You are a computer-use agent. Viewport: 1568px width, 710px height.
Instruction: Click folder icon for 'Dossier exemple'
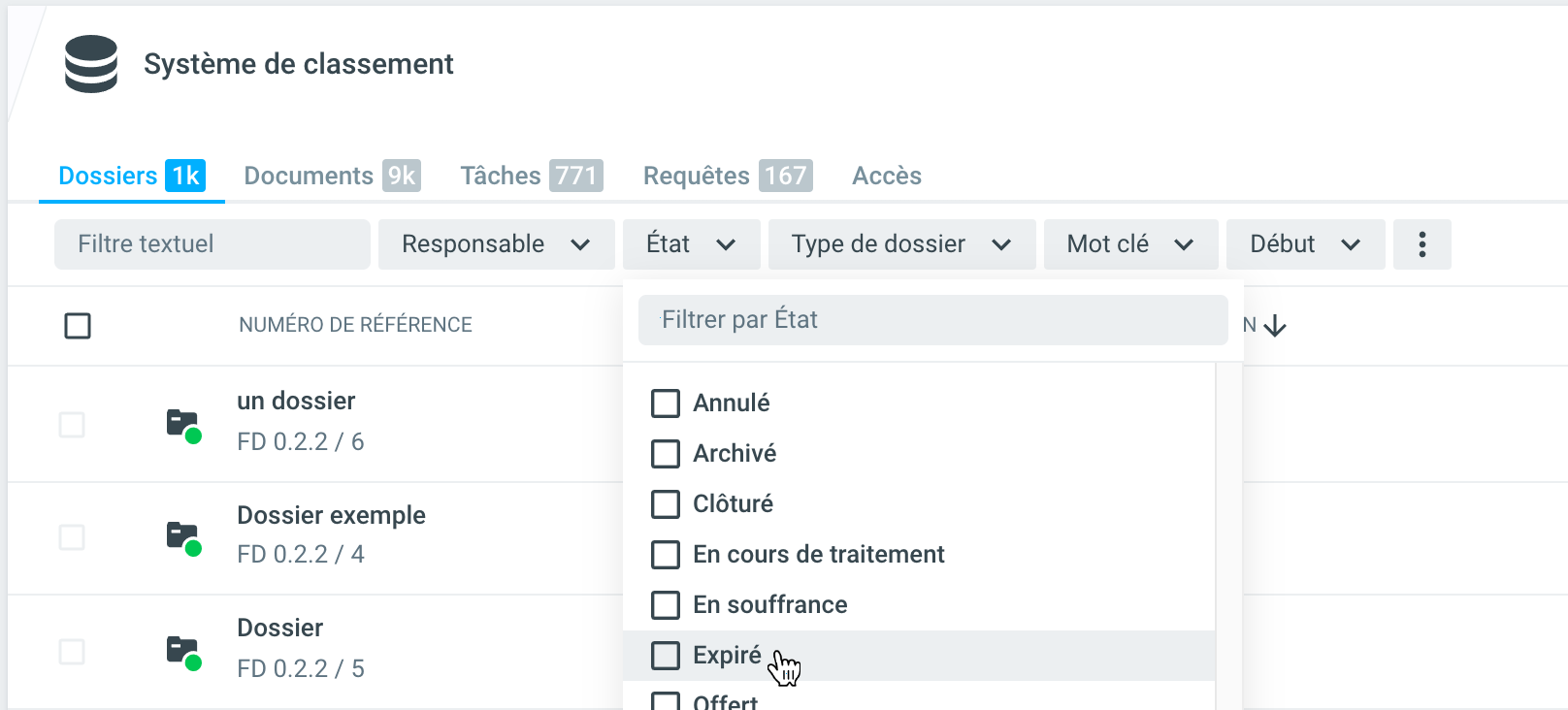pos(182,537)
